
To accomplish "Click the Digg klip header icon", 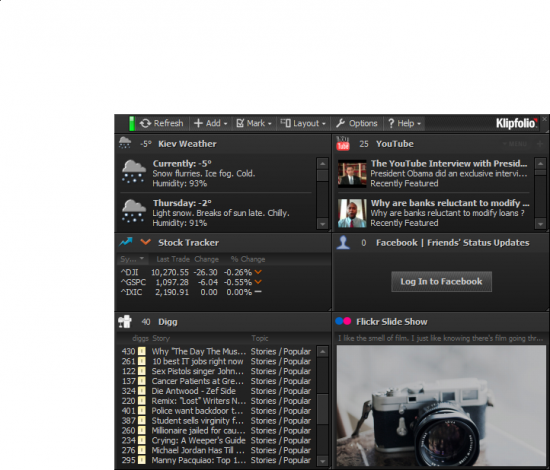I will click(x=125, y=321).
